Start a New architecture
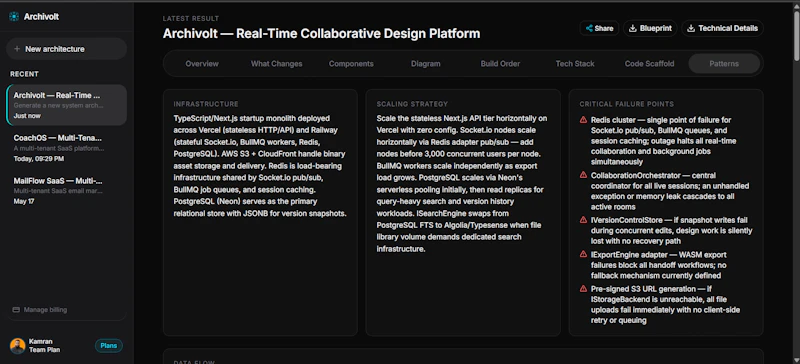The image size is (800, 364). (x=66, y=49)
